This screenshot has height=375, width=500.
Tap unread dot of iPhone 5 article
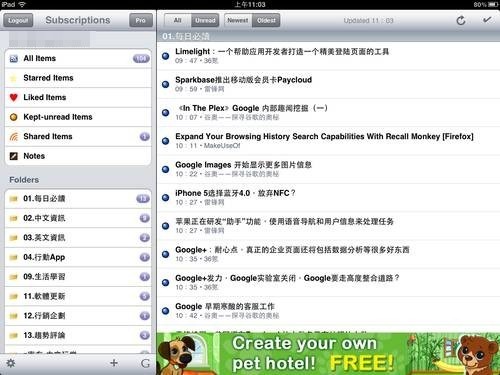pos(165,198)
